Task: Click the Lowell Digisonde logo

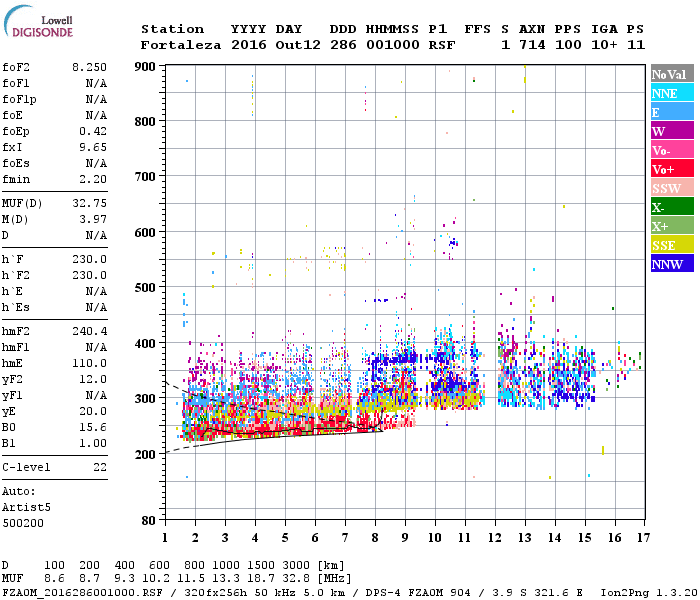Action: 38,21
